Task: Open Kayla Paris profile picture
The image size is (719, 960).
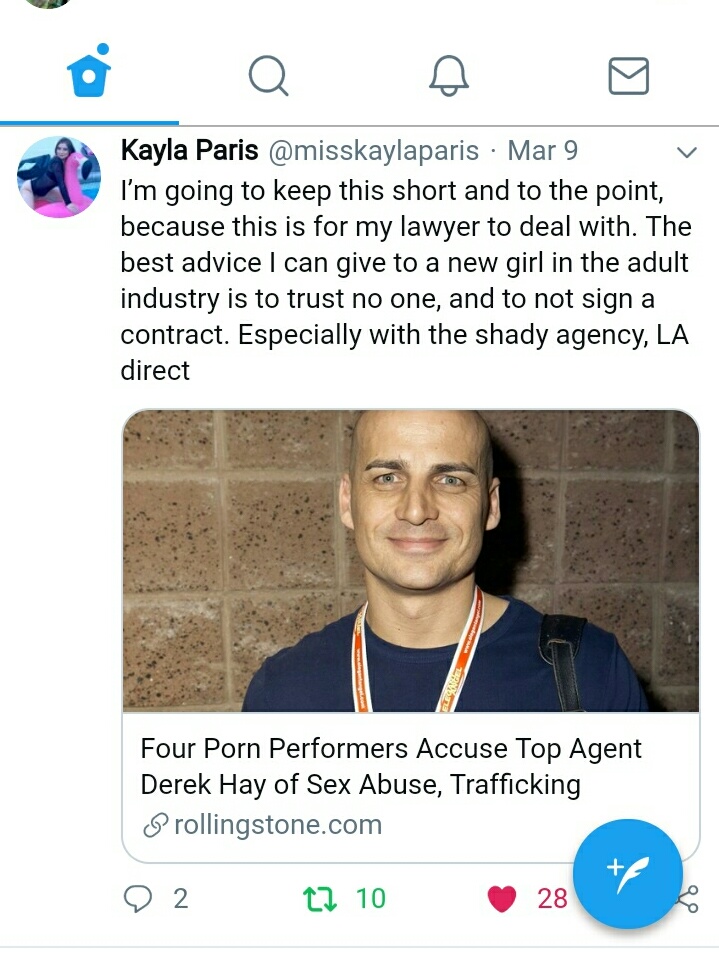Action: pyautogui.click(x=59, y=176)
